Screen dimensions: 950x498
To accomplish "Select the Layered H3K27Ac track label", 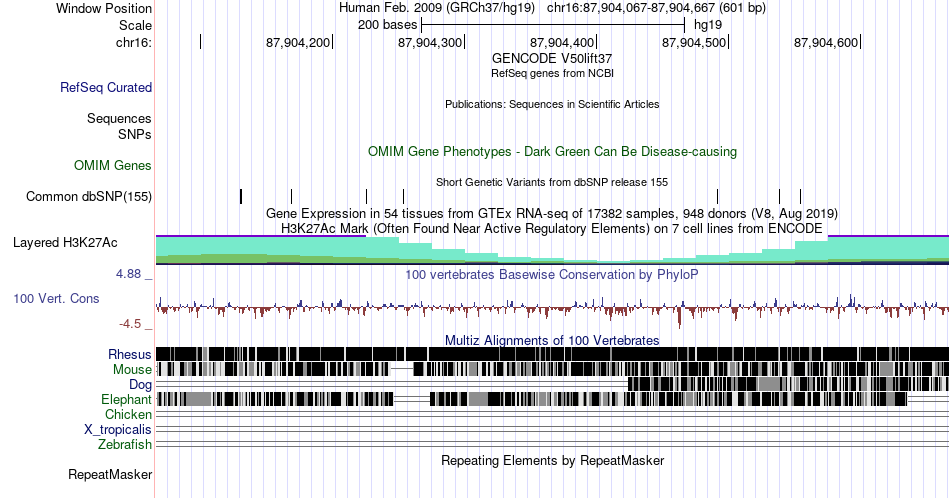I will point(65,242).
